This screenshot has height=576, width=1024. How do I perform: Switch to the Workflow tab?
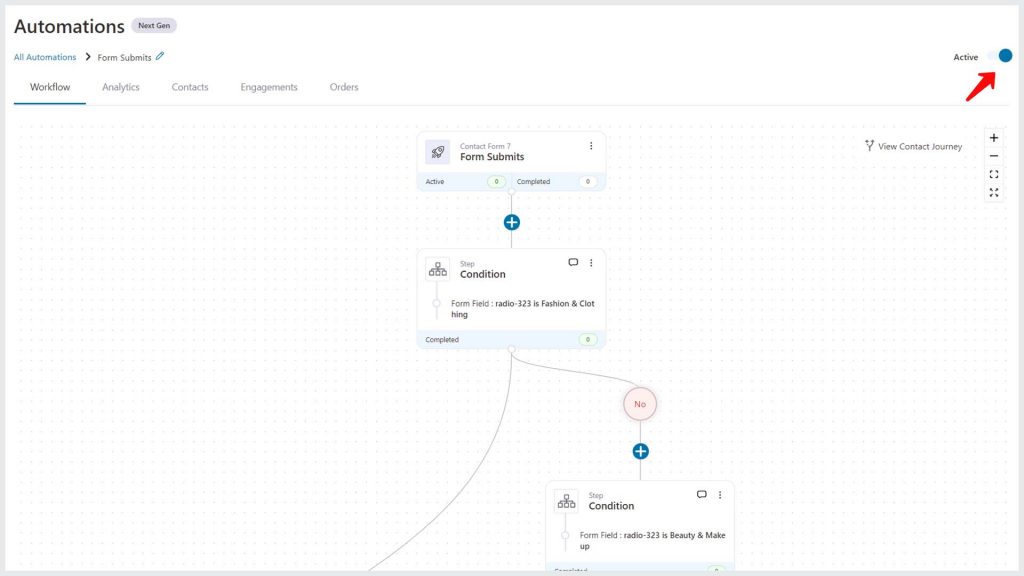point(50,87)
